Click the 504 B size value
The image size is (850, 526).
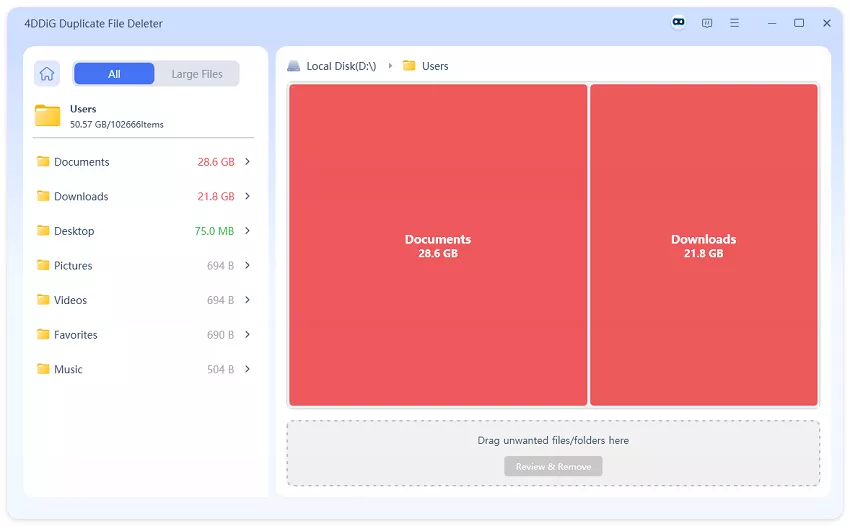coord(220,369)
